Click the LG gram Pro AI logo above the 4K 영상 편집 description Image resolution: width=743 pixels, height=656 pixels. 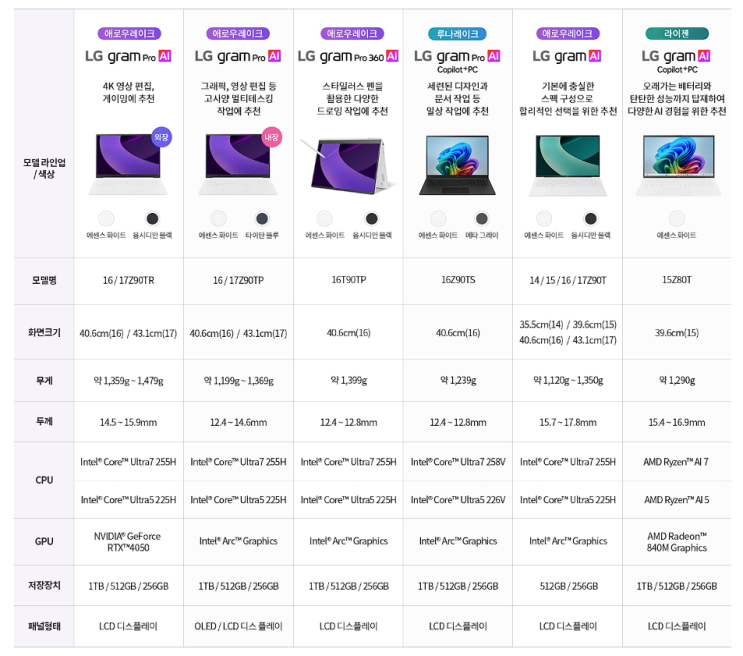pos(128,56)
